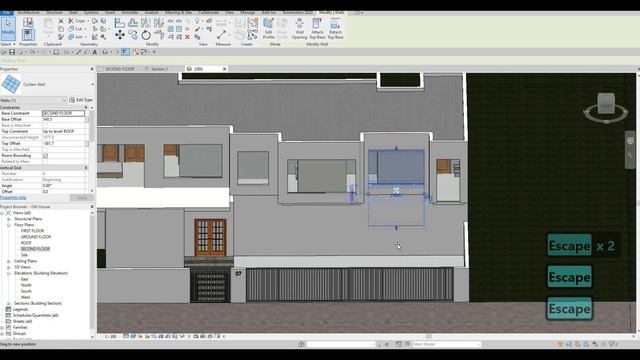Image resolution: width=640 pixels, height=360 pixels.
Task: Switch to the Section 1 view tab
Action: (159, 69)
